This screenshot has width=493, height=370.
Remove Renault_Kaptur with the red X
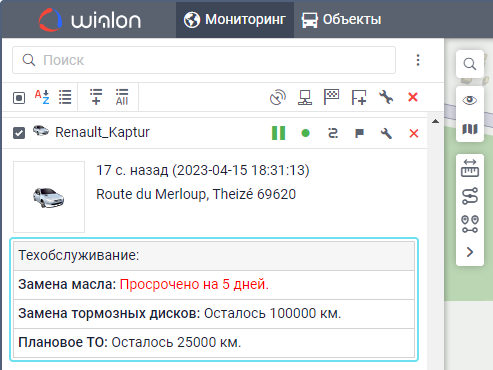(x=414, y=133)
